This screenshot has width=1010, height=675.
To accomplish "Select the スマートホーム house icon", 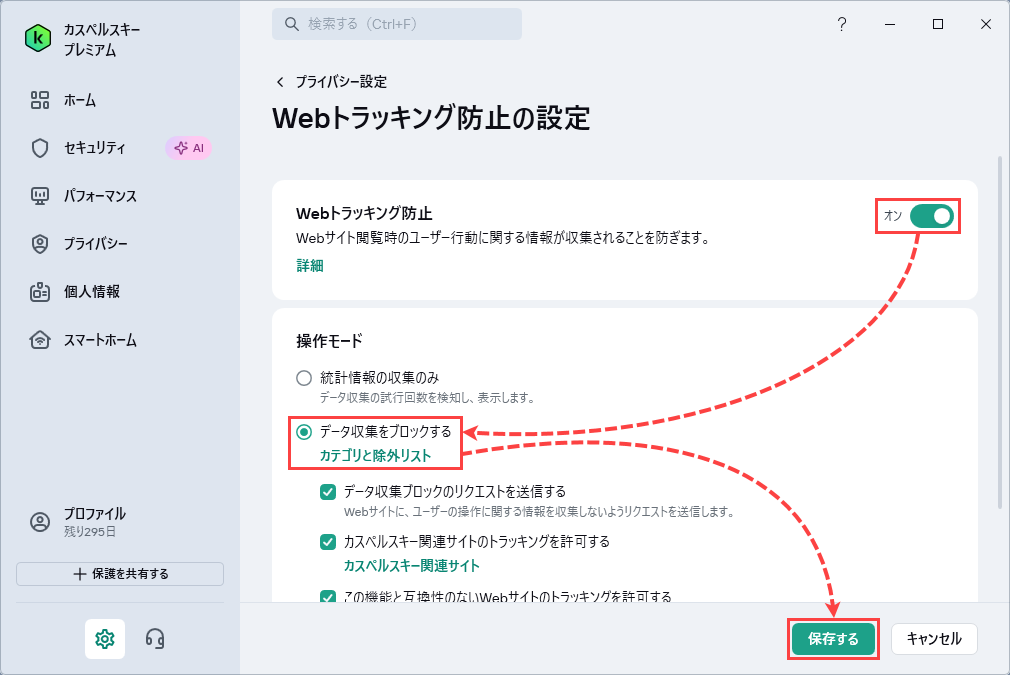I will (x=40, y=339).
